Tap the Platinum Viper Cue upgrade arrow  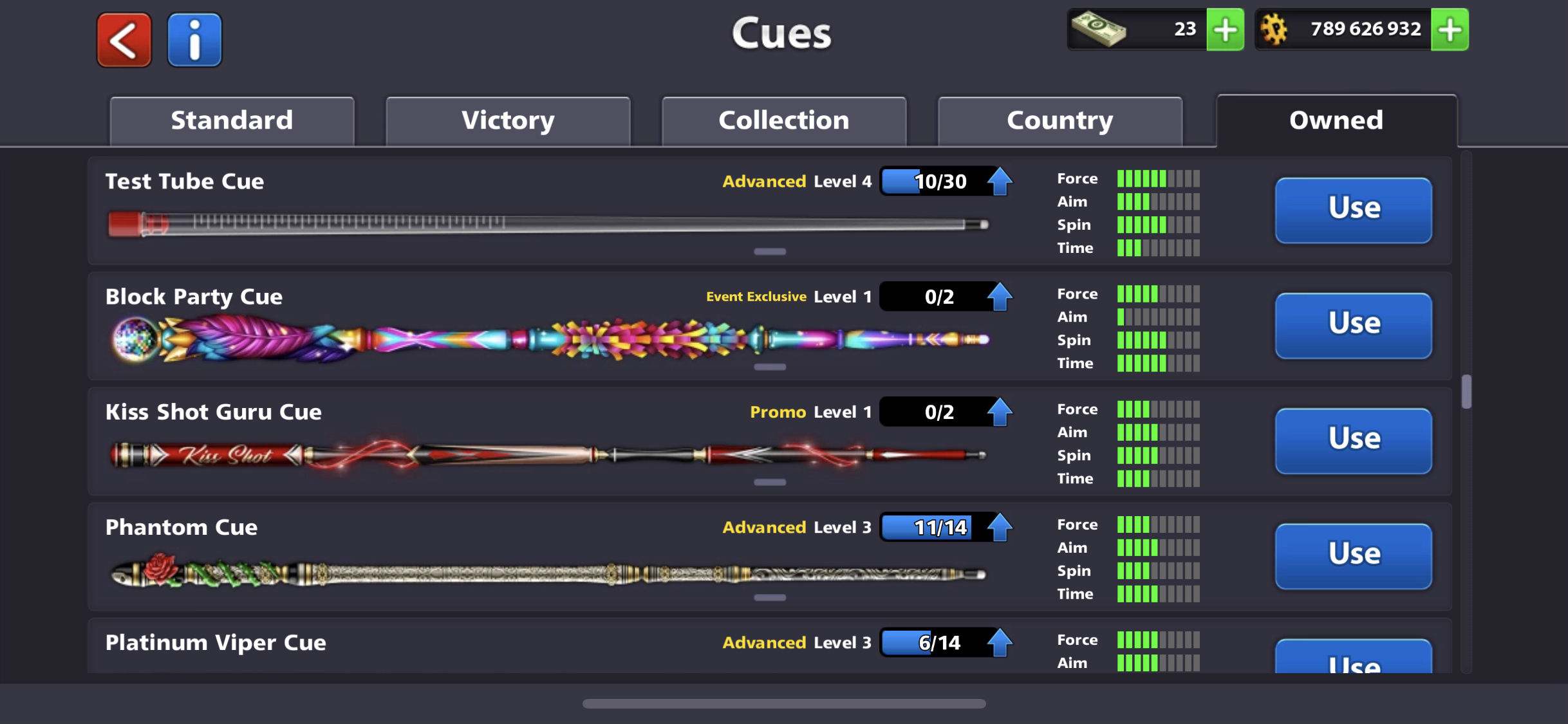1000,642
